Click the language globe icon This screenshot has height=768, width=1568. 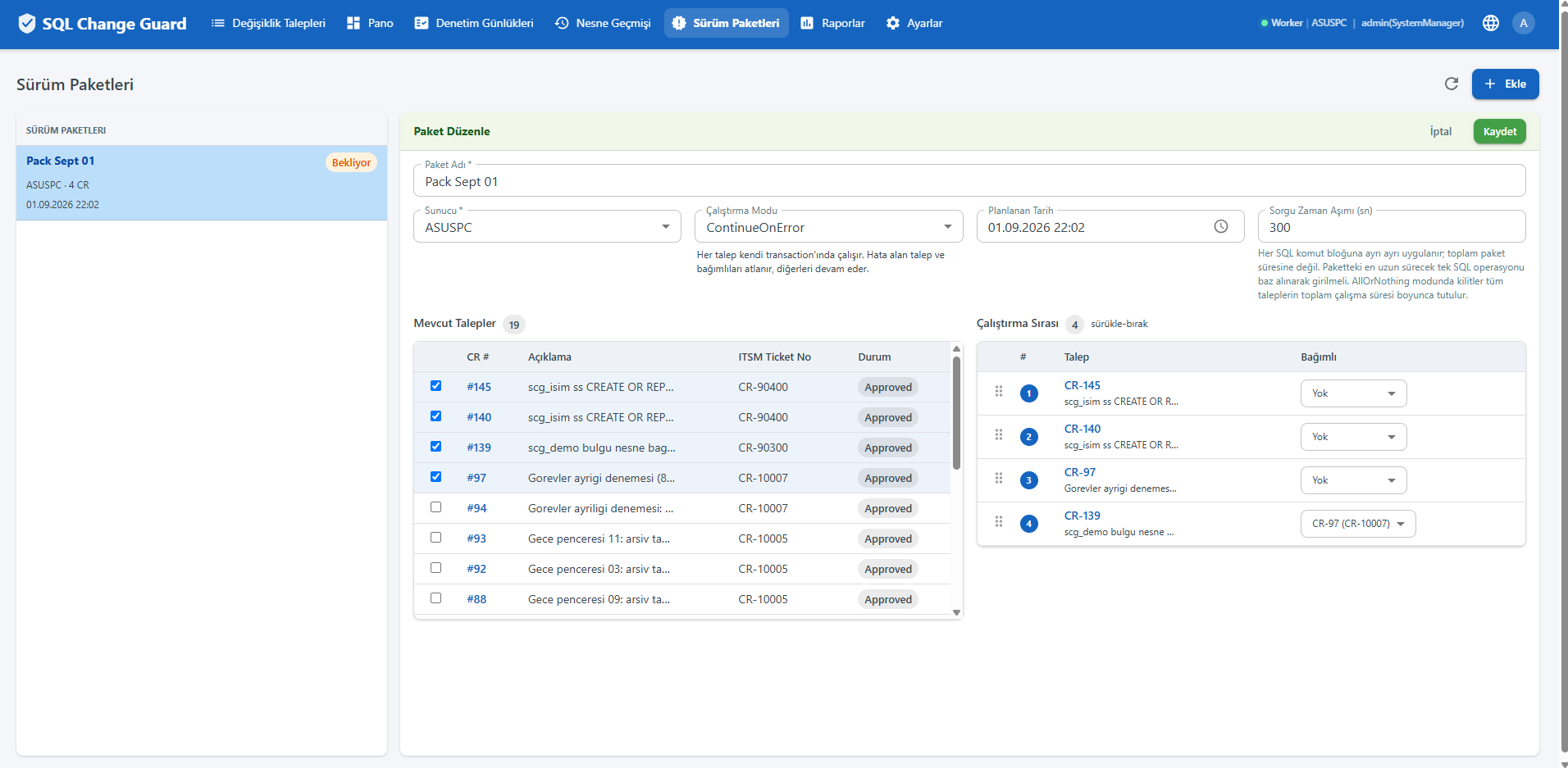pos(1491,23)
